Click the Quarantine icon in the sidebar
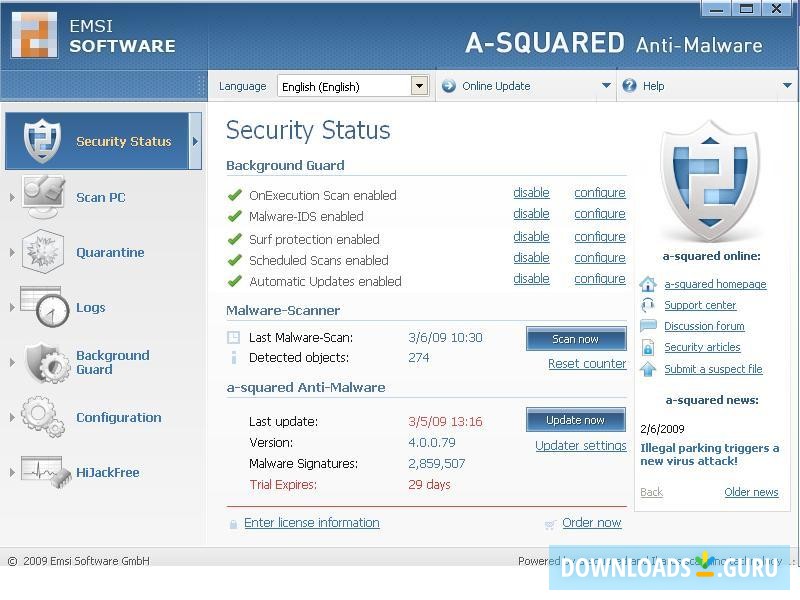 pos(43,252)
